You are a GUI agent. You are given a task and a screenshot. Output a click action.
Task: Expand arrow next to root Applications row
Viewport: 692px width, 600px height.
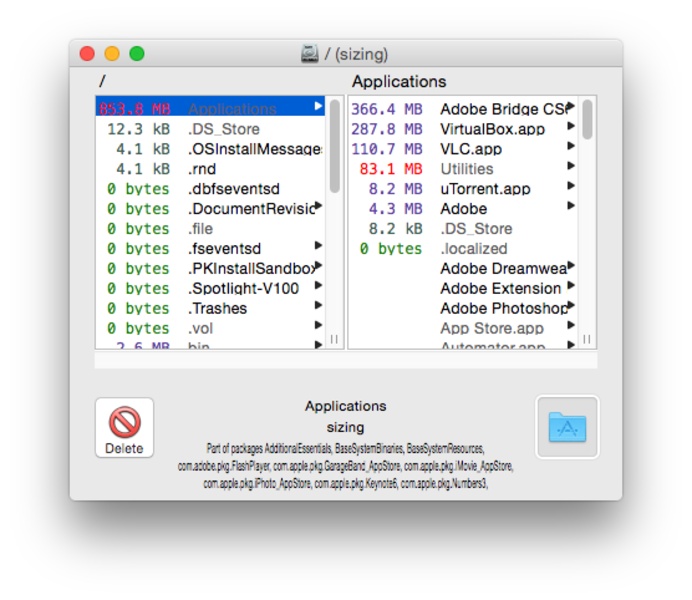click(x=318, y=106)
